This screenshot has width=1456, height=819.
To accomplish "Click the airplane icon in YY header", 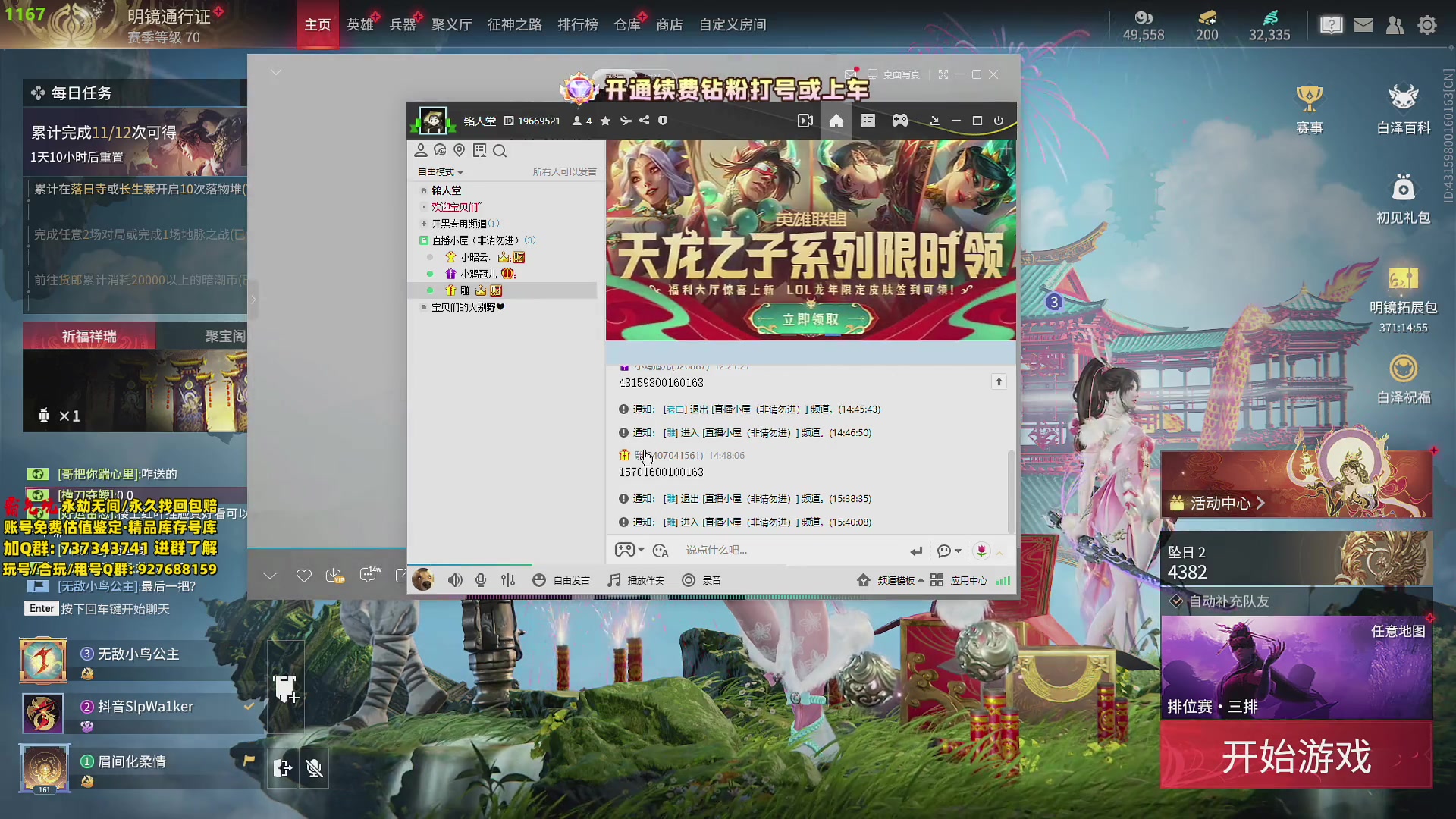I will tap(625, 121).
